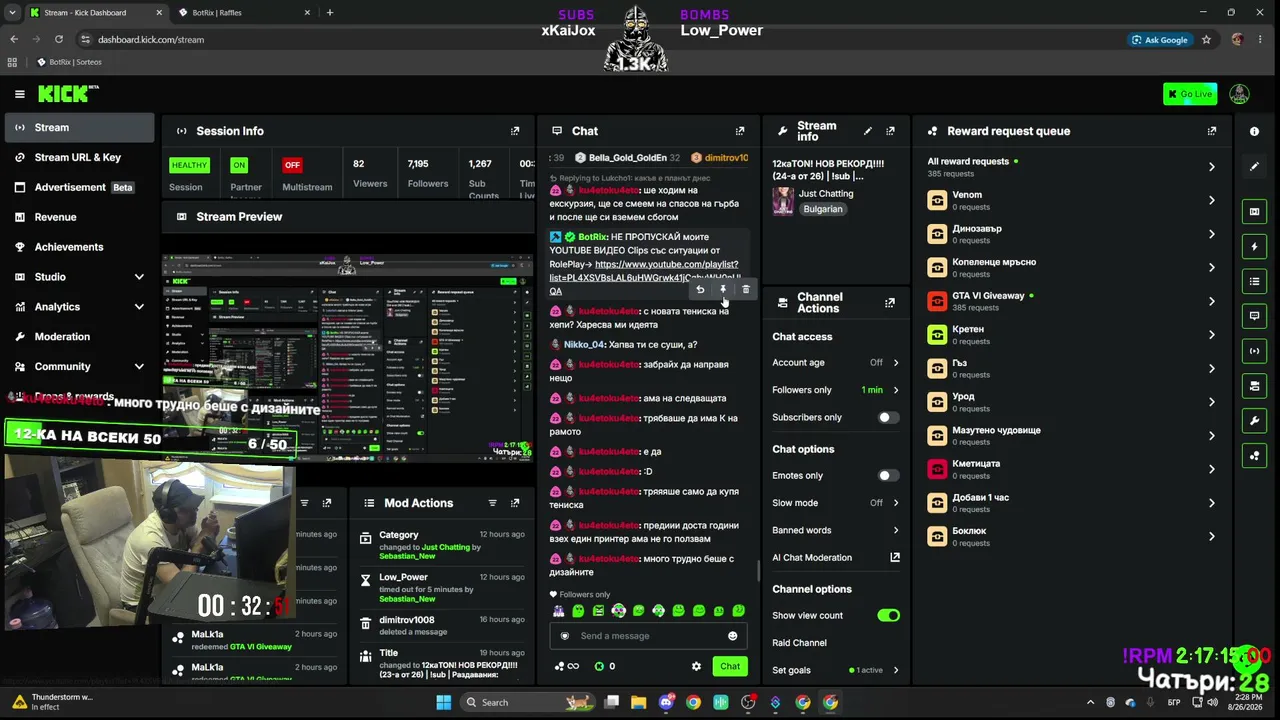Open the YouTube playlist link in chat

click(645, 277)
